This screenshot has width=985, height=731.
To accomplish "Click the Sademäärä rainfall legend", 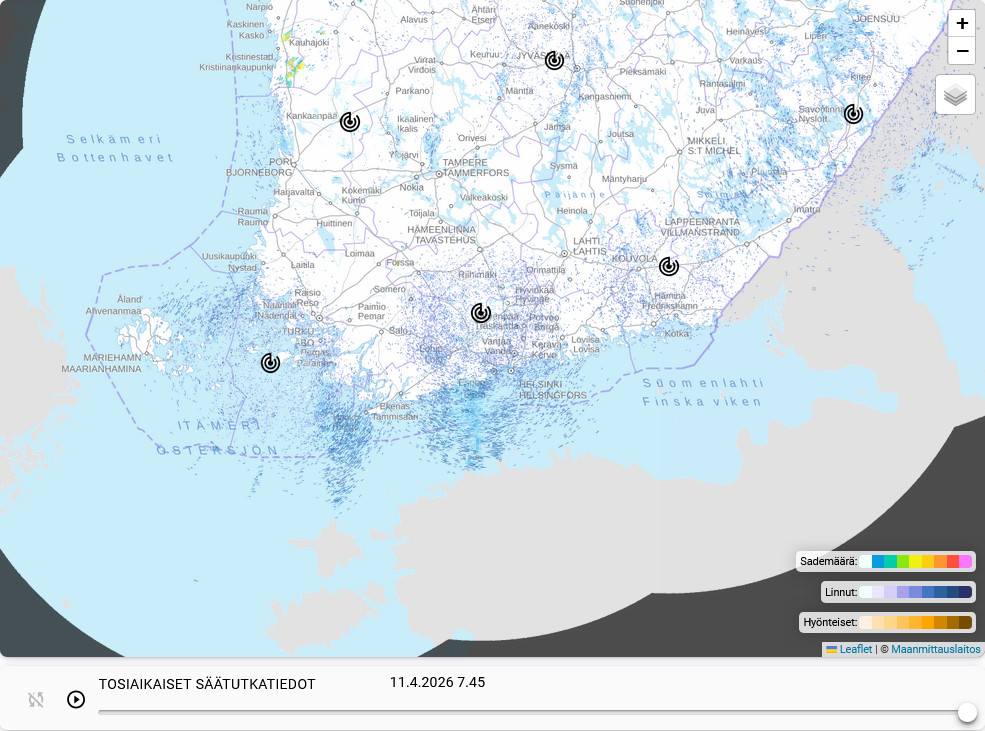I will pyautogui.click(x=885, y=561).
